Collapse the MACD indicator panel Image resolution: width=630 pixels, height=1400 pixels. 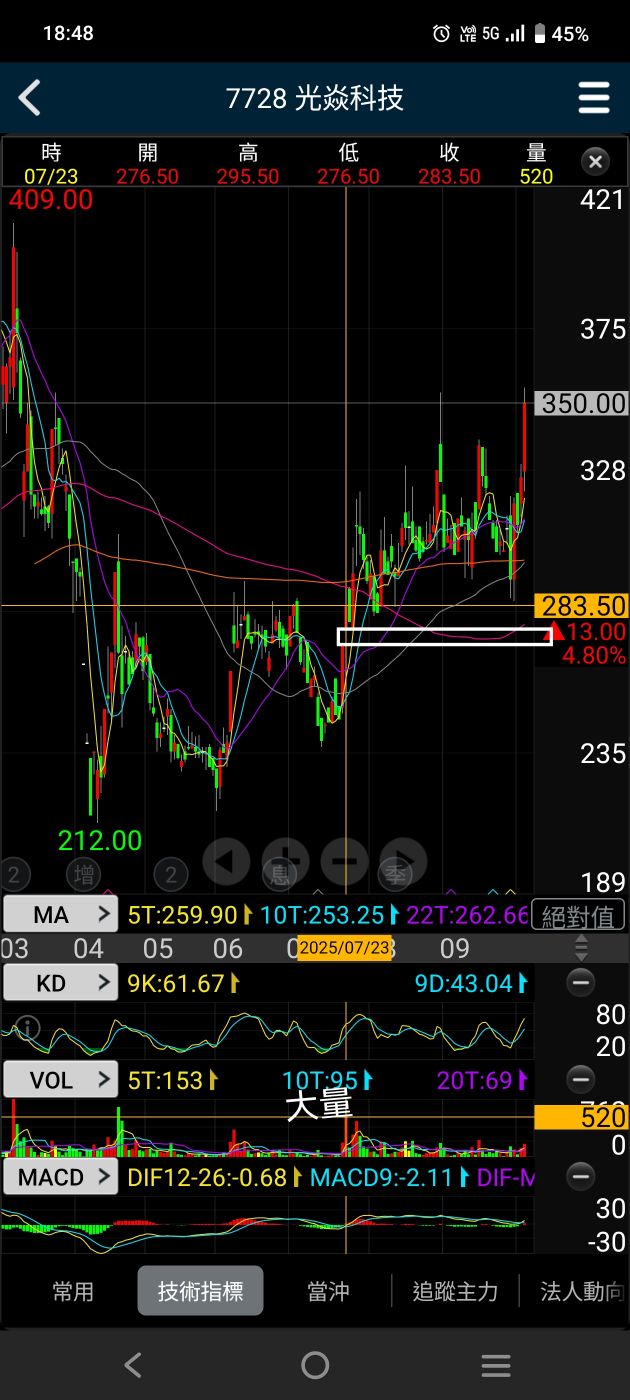tap(581, 1175)
